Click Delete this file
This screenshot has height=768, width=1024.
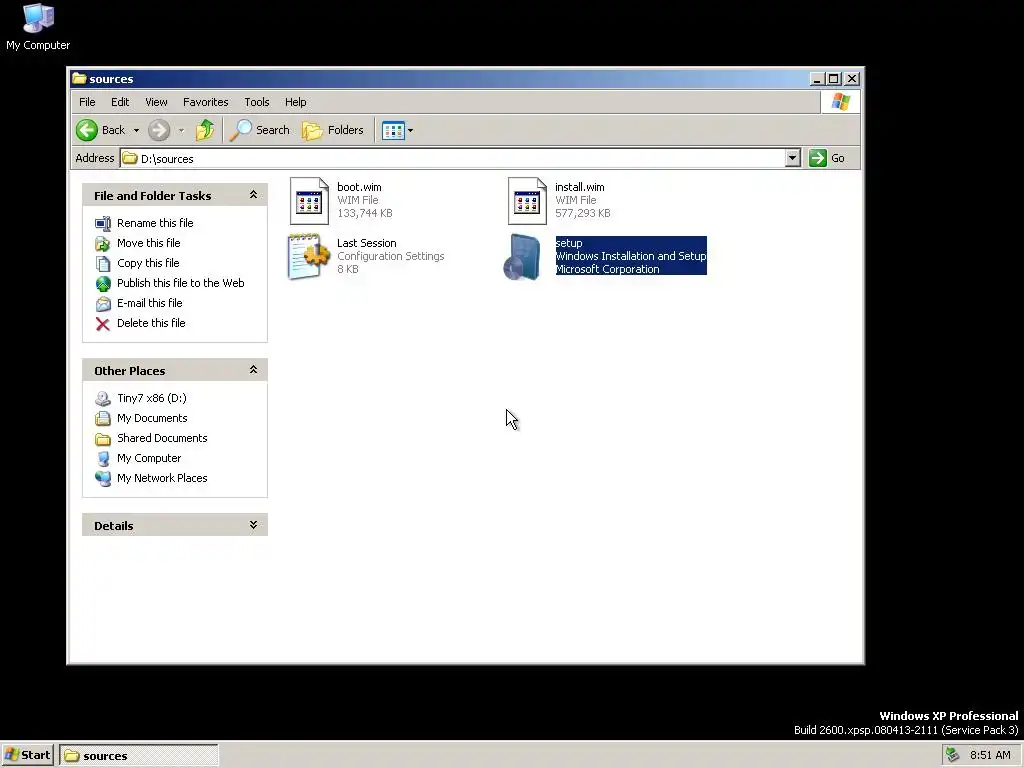click(151, 323)
